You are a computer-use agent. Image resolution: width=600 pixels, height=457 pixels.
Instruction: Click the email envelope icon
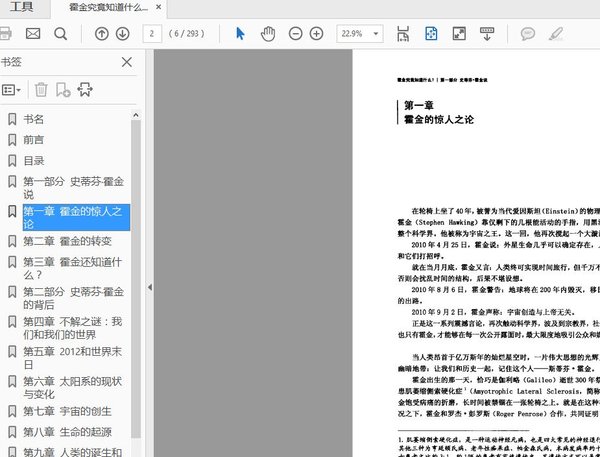pos(33,34)
